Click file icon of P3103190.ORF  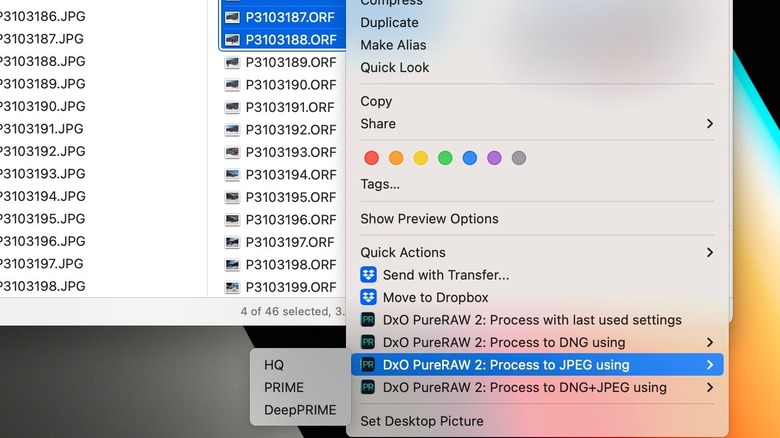pyautogui.click(x=232, y=85)
